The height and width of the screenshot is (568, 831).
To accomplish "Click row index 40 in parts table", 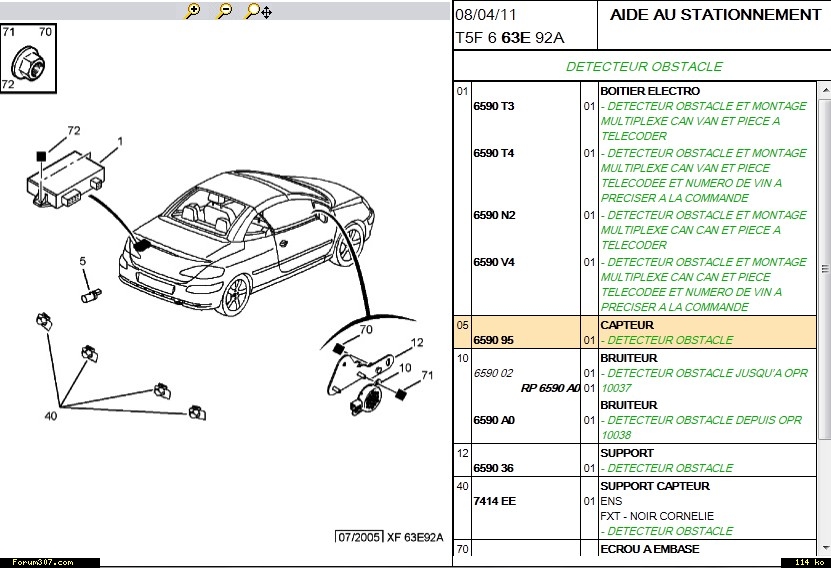I will point(462,486).
